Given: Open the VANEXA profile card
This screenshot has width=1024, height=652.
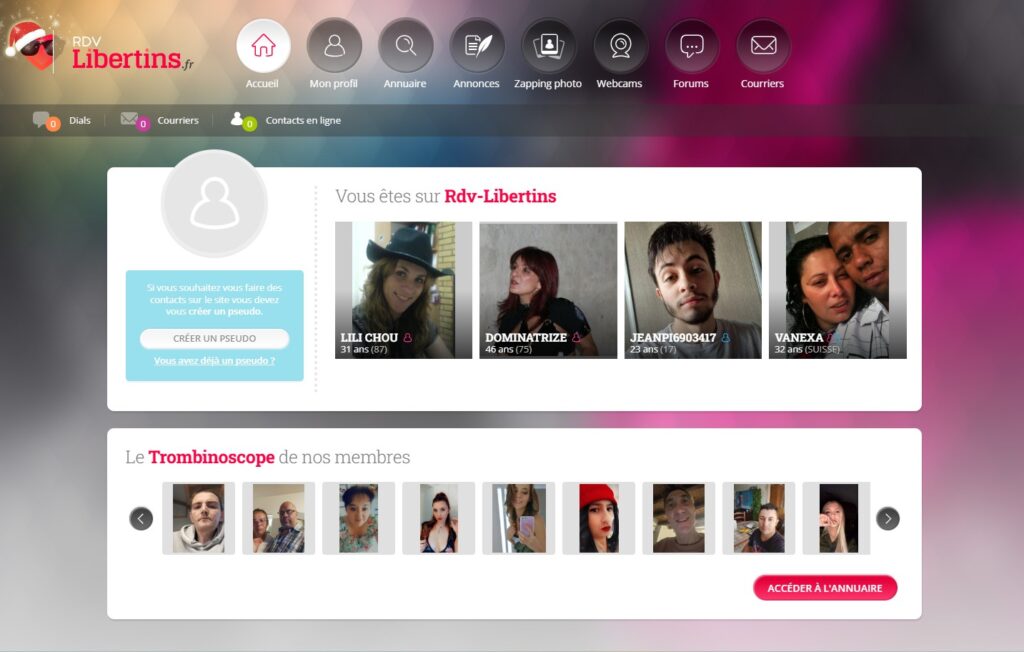Looking at the screenshot, I should [x=838, y=290].
